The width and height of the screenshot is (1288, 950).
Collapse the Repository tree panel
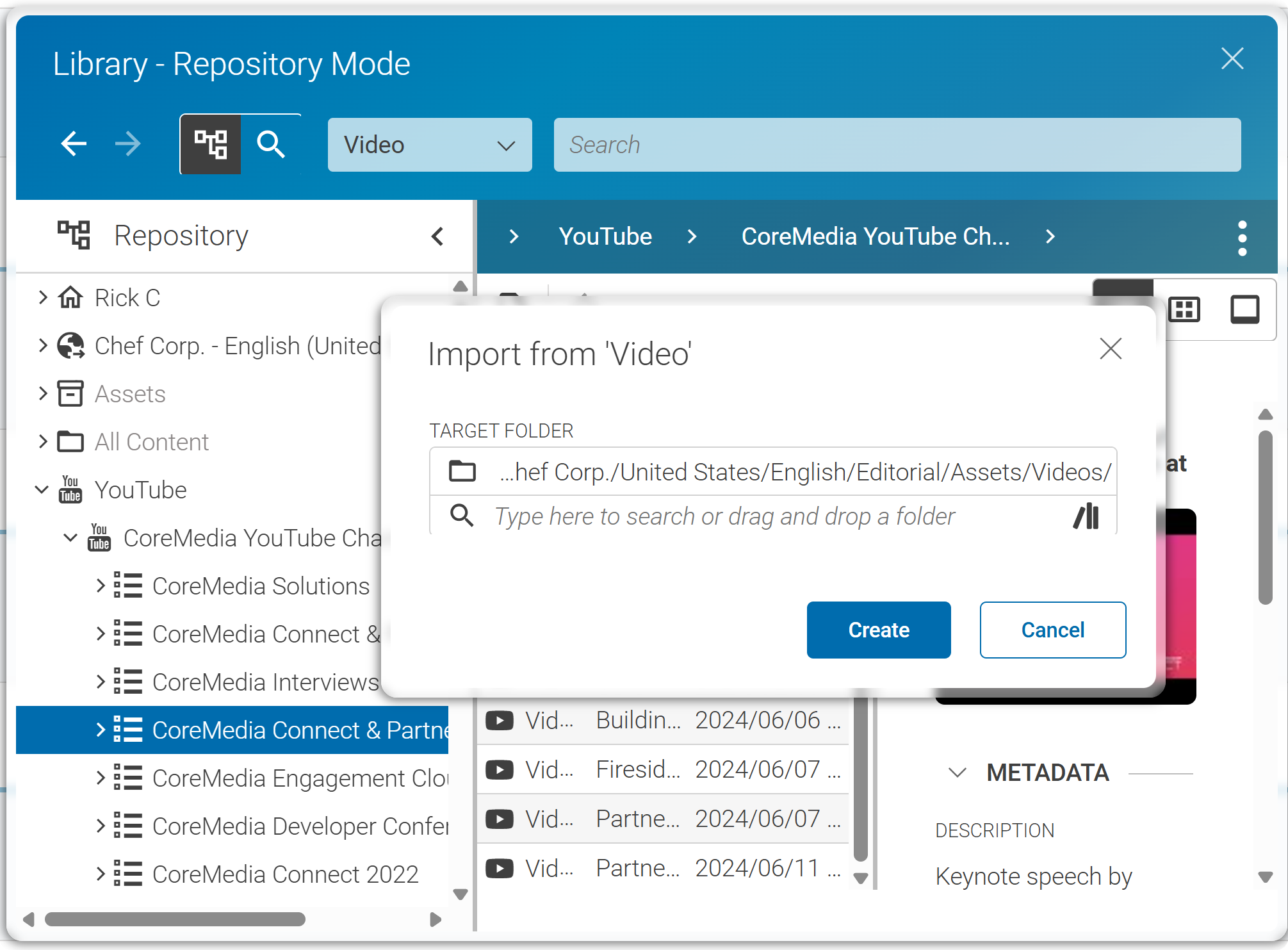tap(437, 236)
